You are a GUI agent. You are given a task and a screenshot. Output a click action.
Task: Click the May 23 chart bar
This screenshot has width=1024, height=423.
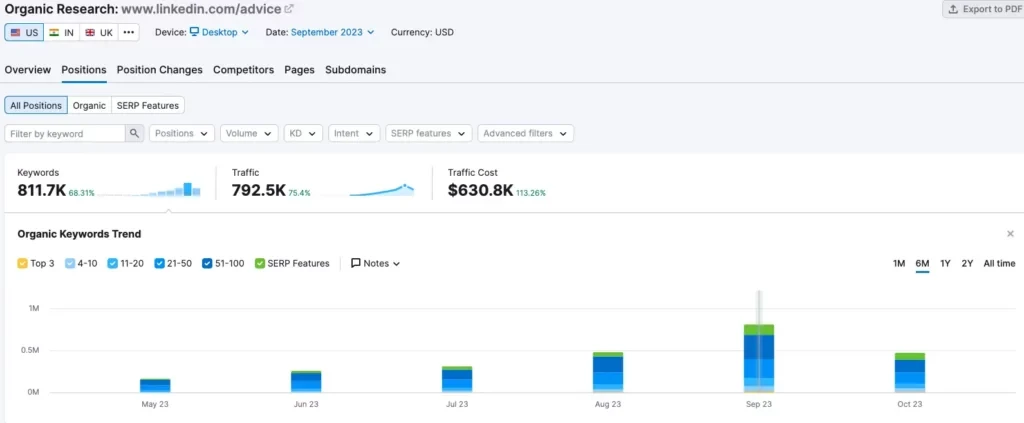point(155,386)
